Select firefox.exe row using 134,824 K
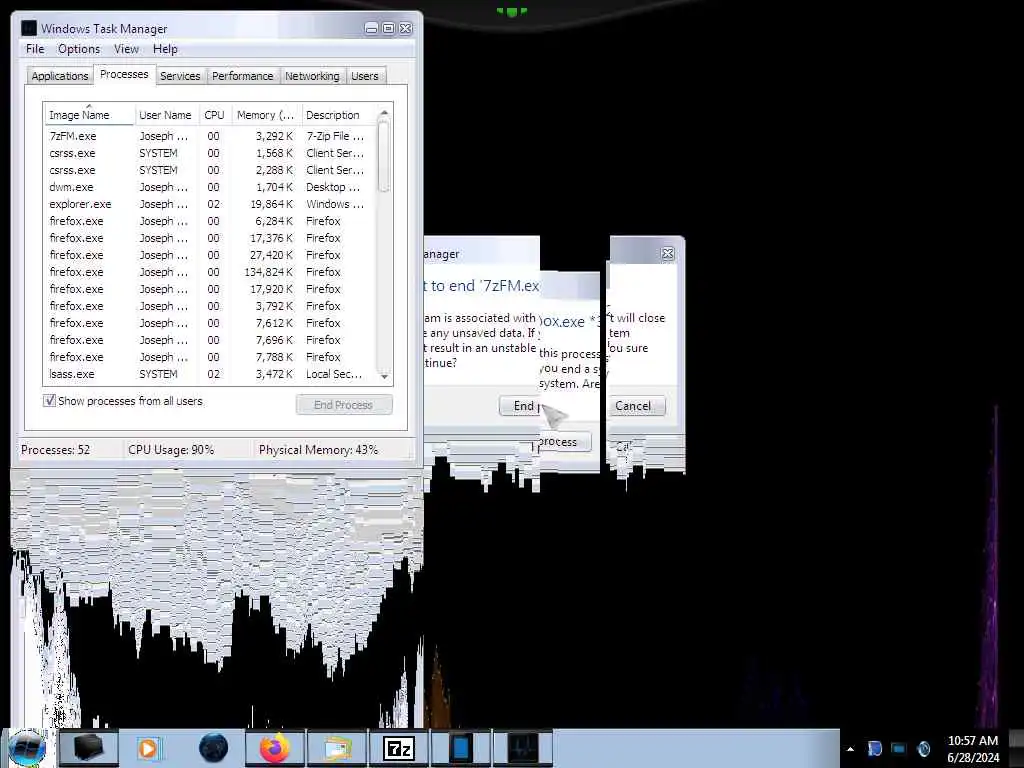Viewport: 1024px width, 768px height. click(210, 272)
